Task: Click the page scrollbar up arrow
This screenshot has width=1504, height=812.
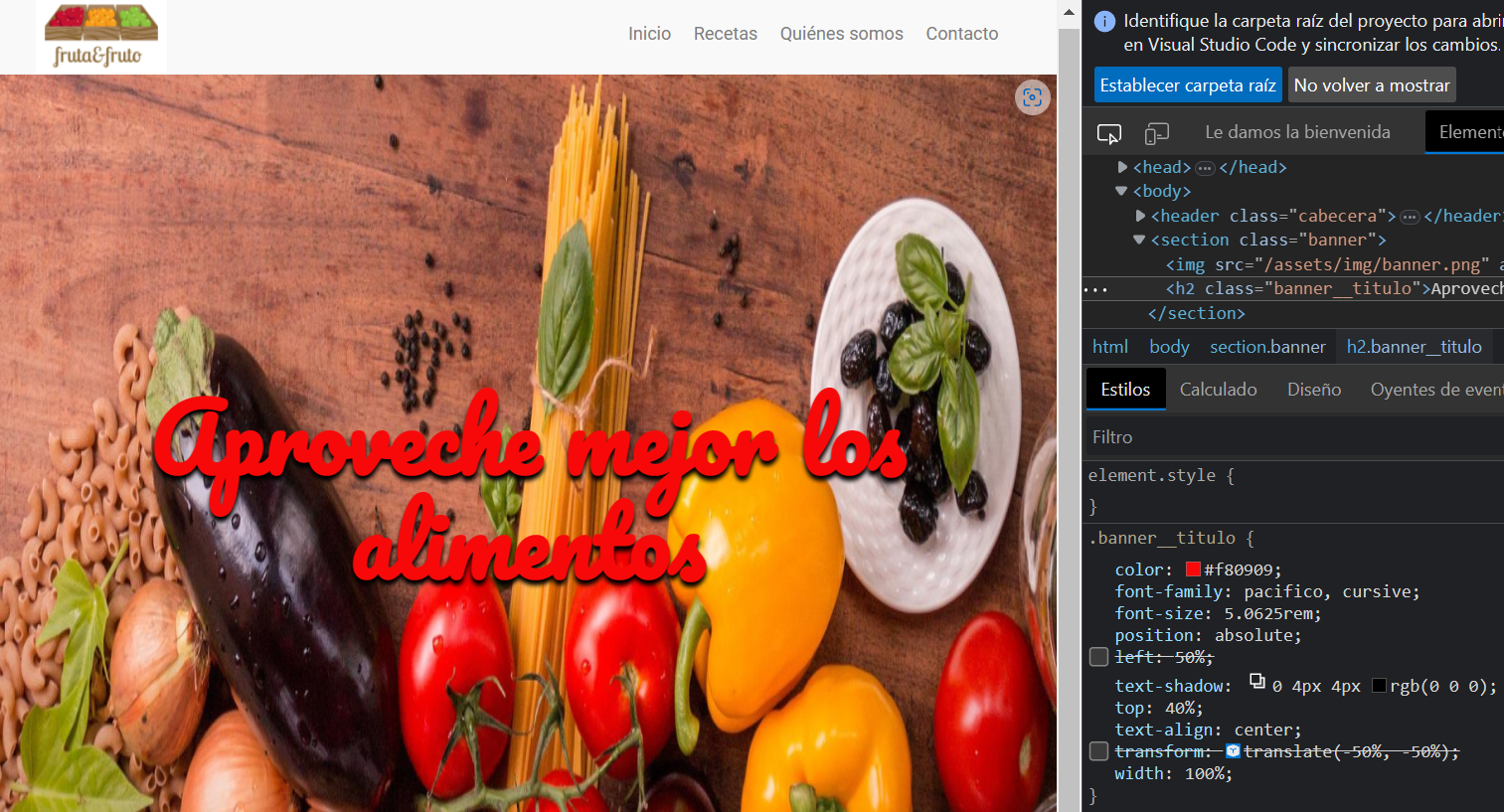Action: tap(1070, 13)
